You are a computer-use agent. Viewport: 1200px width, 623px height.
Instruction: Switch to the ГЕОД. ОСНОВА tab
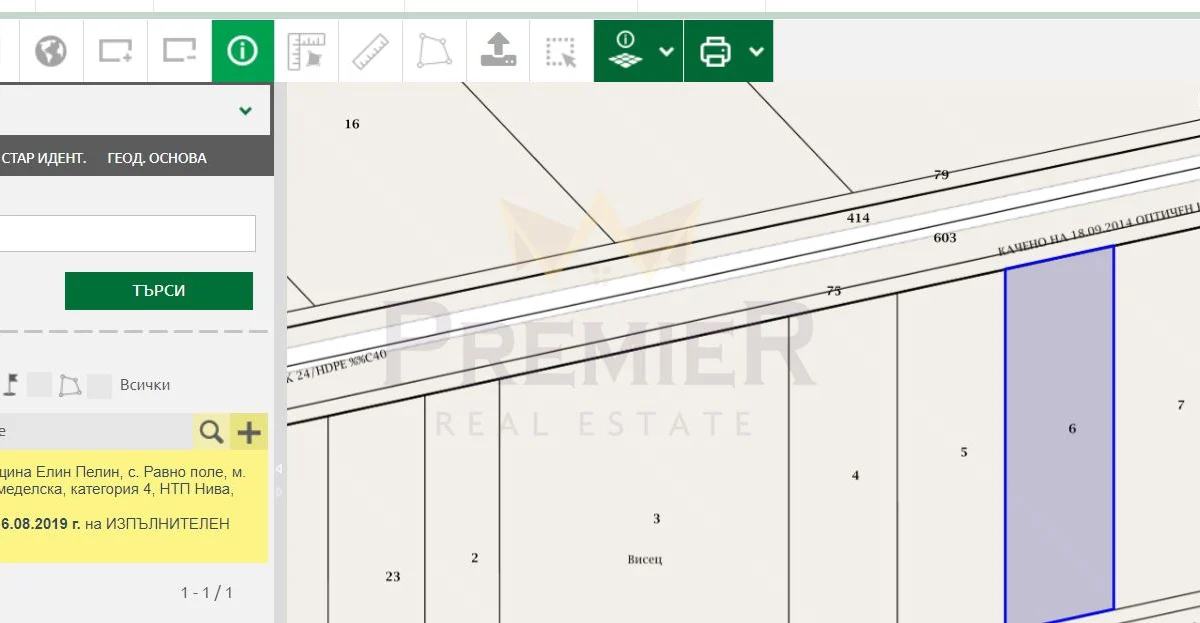pyautogui.click(x=157, y=158)
